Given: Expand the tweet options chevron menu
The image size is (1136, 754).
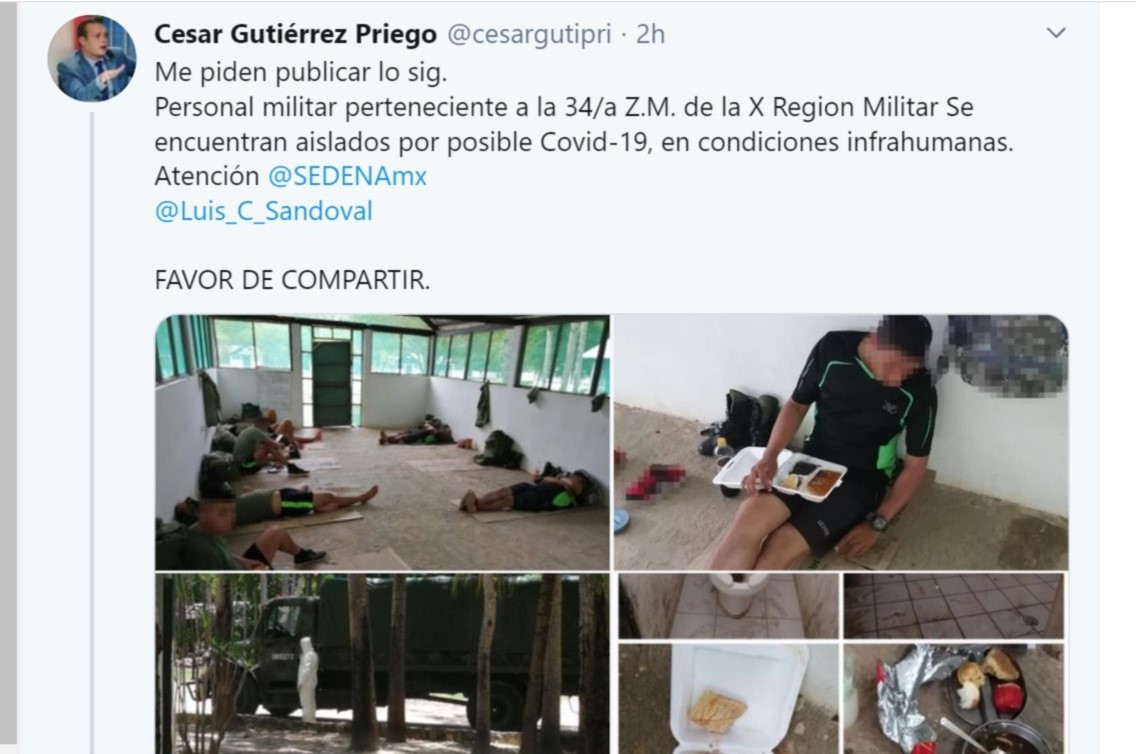Looking at the screenshot, I should click(x=1056, y=33).
